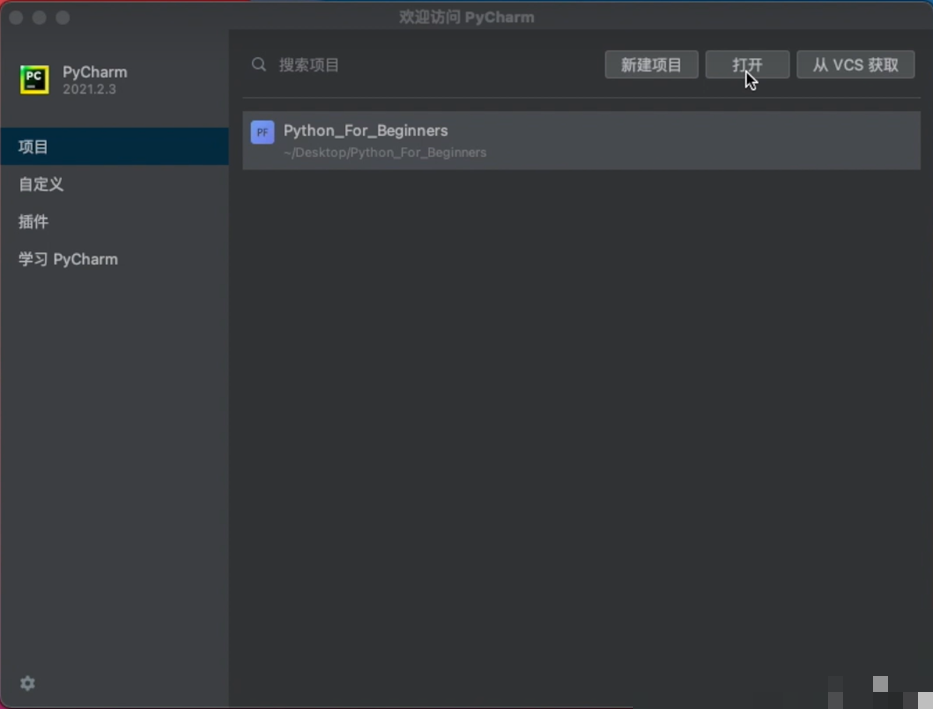
Task: Click the 打开 button
Action: pyautogui.click(x=747, y=64)
